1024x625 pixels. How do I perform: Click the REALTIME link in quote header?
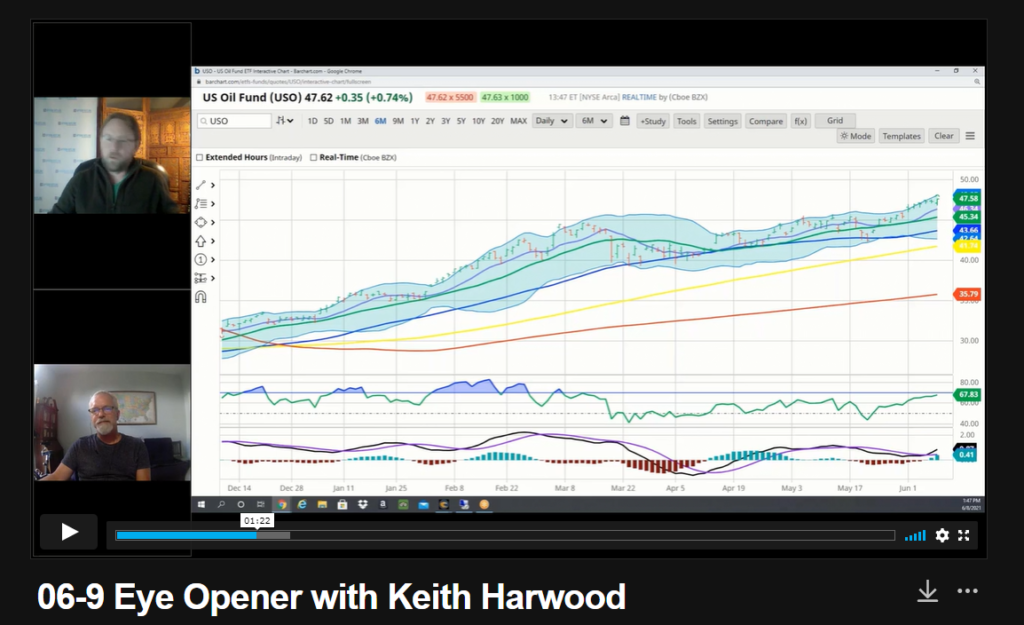pyautogui.click(x=639, y=97)
